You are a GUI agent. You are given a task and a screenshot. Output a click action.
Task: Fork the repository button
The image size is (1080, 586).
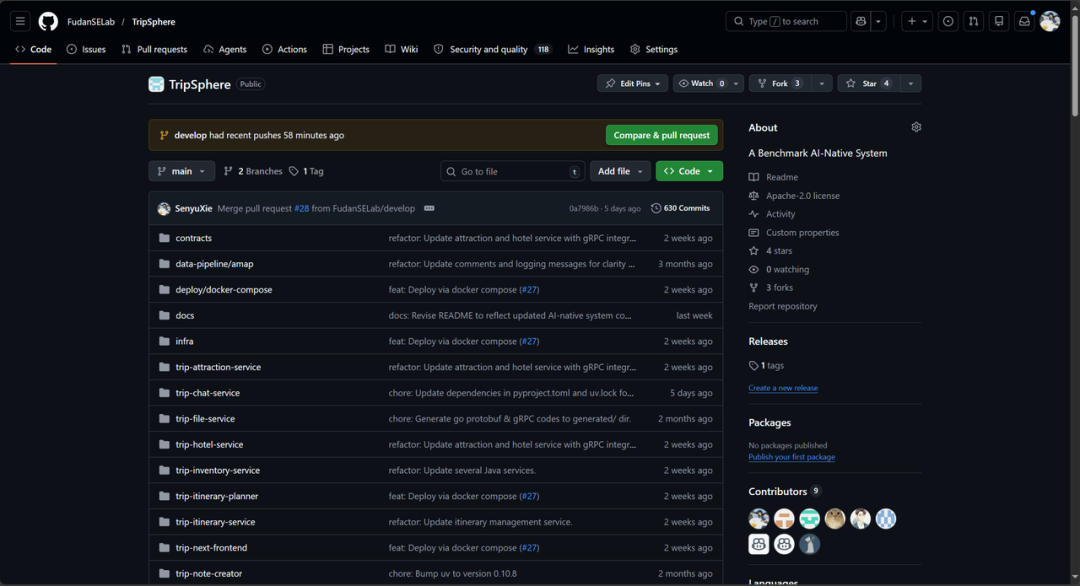[780, 83]
